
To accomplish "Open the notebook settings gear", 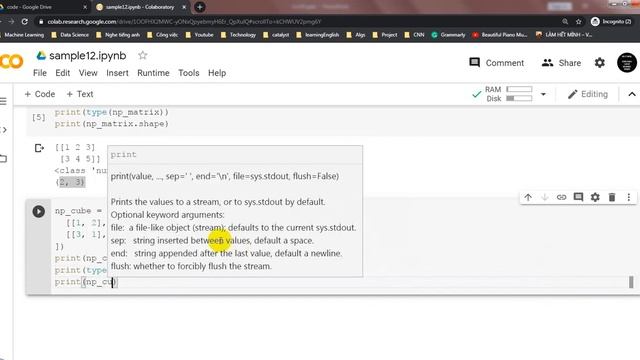I will [x=600, y=63].
